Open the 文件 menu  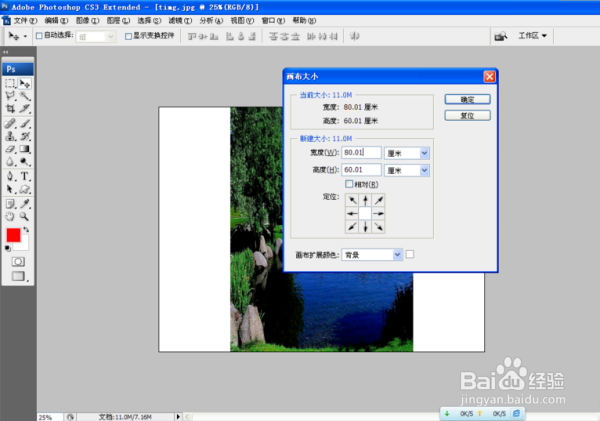25,21
